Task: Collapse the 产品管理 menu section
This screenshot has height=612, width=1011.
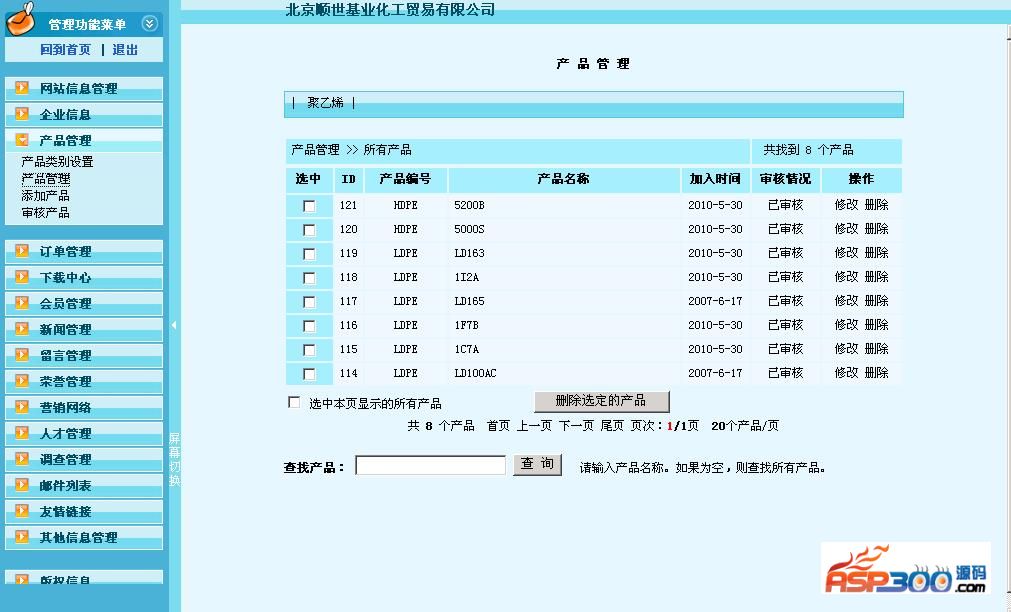Action: tap(84, 140)
